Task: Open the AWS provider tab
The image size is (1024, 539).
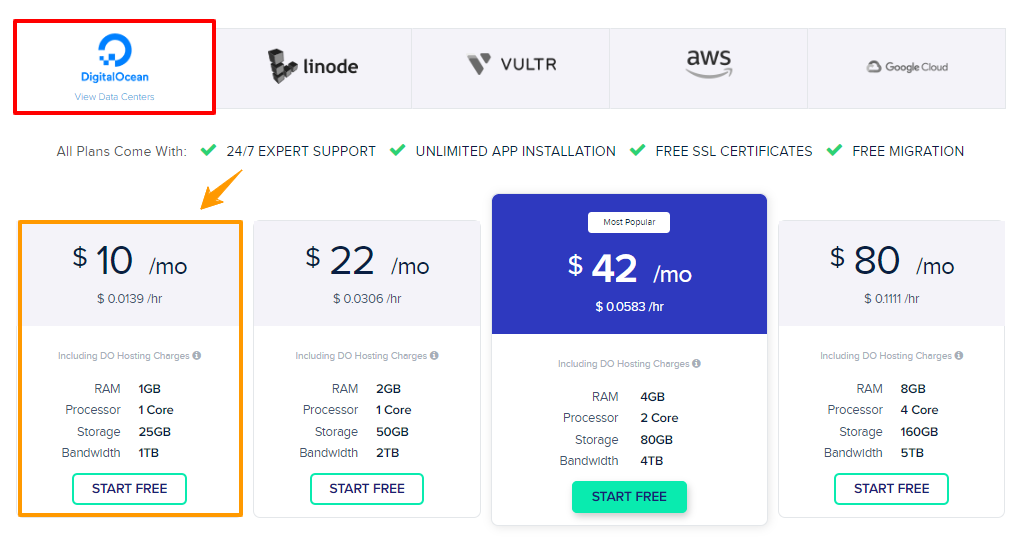Action: pos(709,68)
